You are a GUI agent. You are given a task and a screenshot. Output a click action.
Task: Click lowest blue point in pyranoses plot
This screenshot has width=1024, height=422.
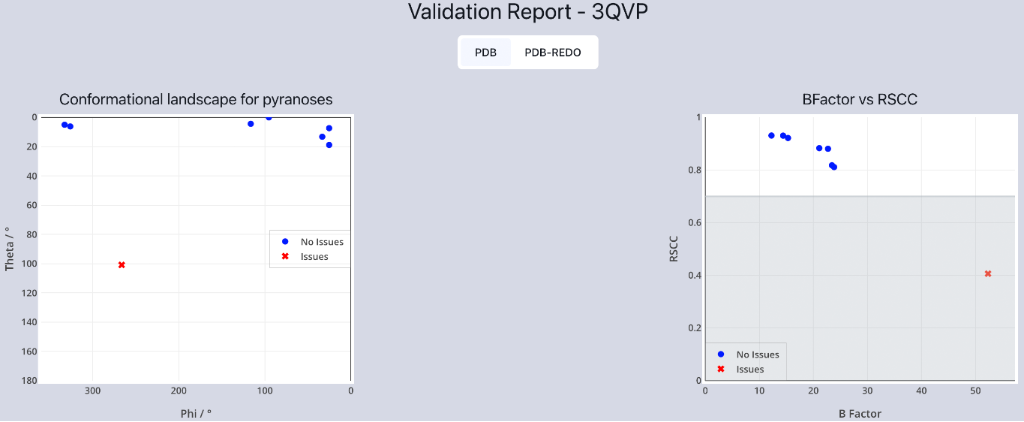[329, 145]
